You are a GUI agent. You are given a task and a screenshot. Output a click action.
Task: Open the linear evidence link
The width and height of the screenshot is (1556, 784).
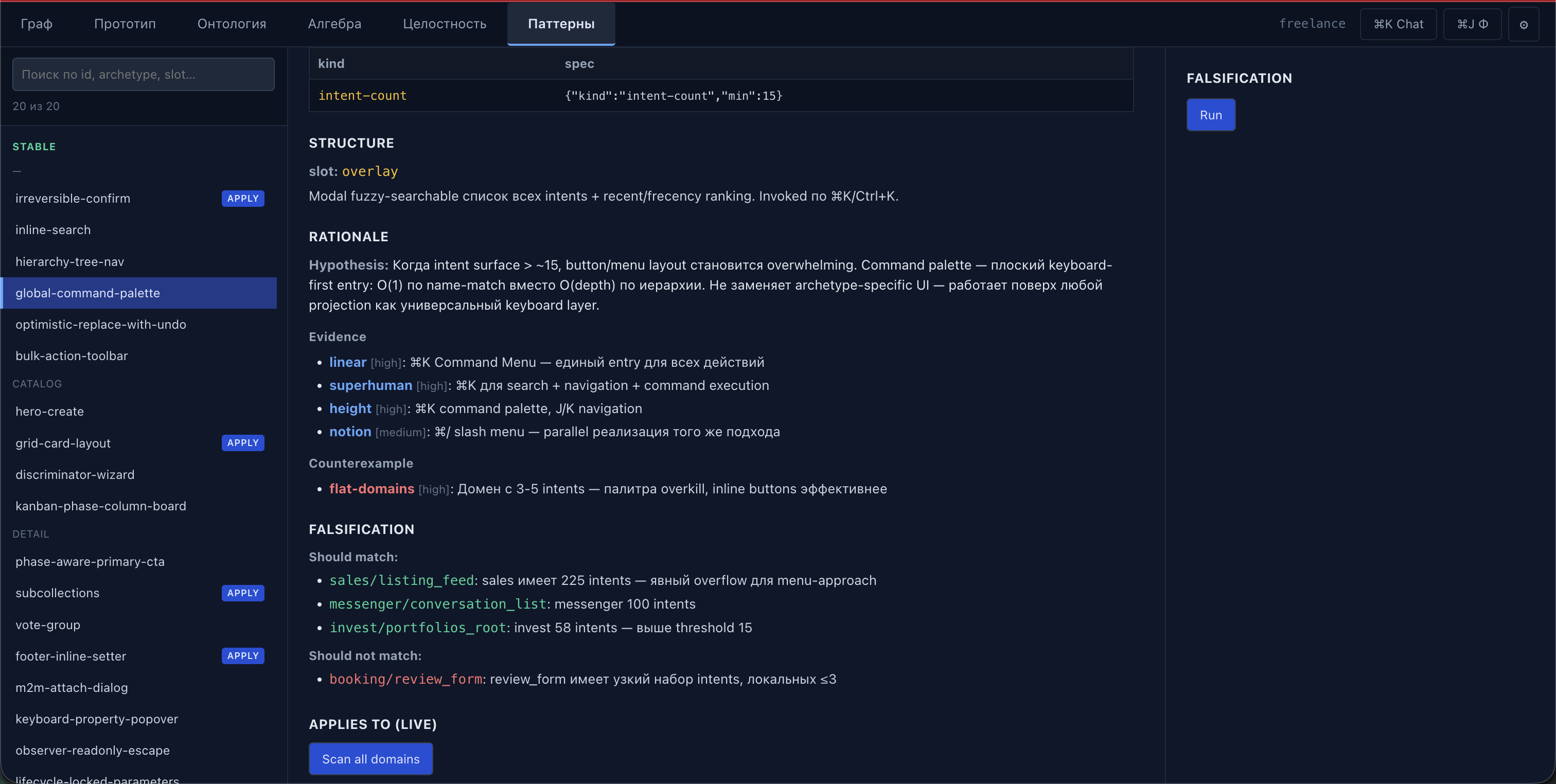click(347, 362)
